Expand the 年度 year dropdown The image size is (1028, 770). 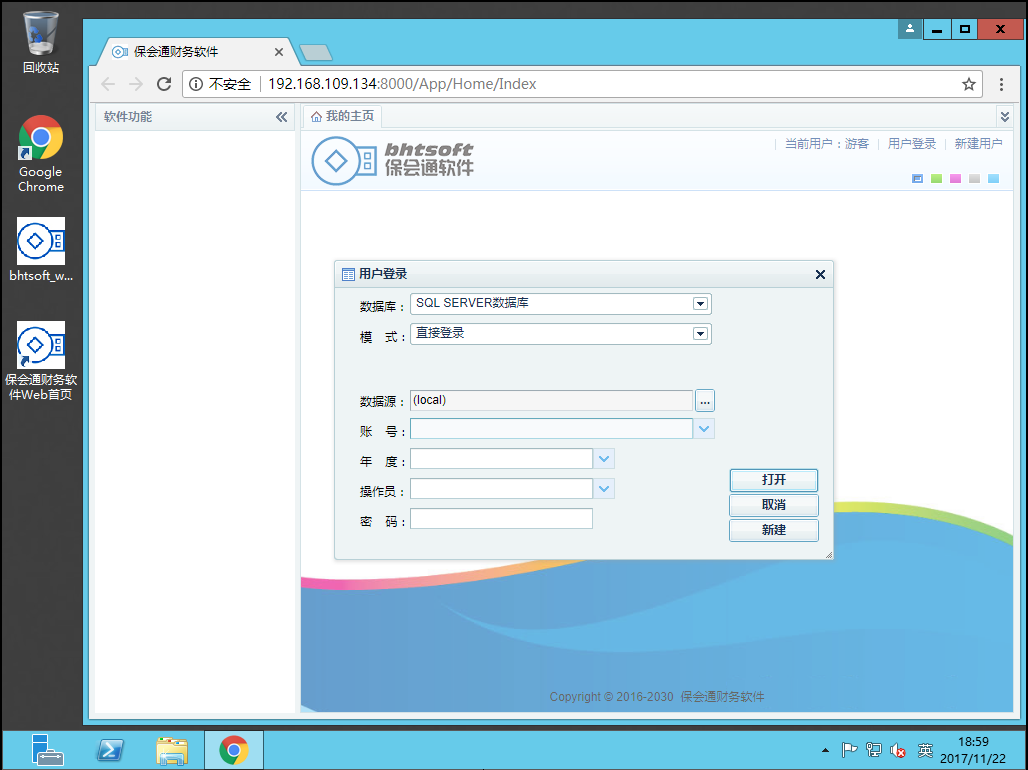click(x=604, y=459)
